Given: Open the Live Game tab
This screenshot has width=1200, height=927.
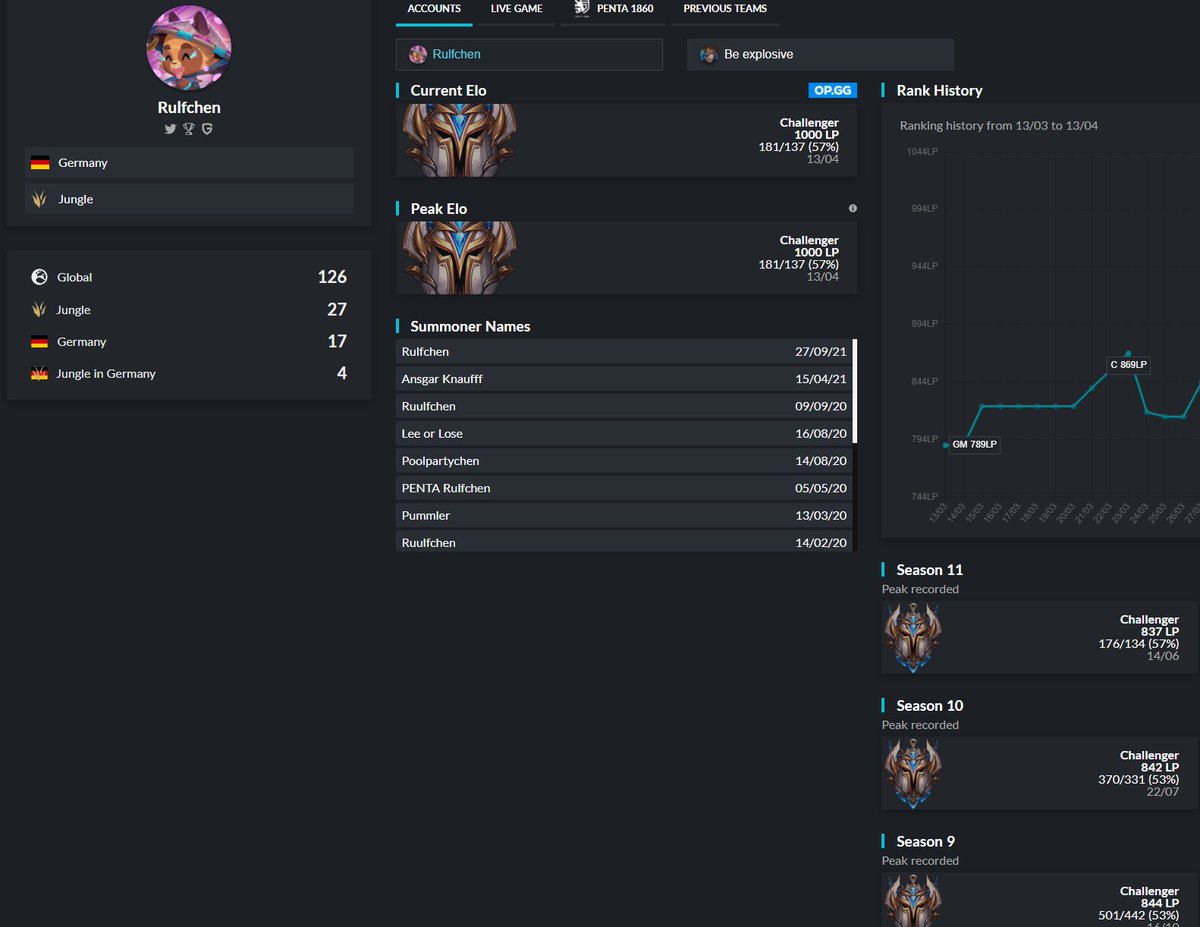Looking at the screenshot, I should [517, 9].
